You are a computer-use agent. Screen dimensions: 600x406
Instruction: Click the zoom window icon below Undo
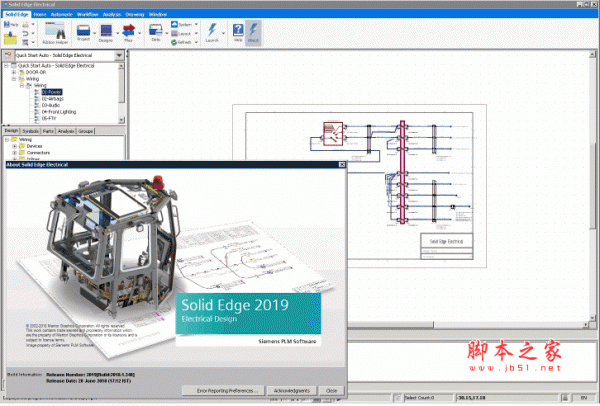[25, 42]
